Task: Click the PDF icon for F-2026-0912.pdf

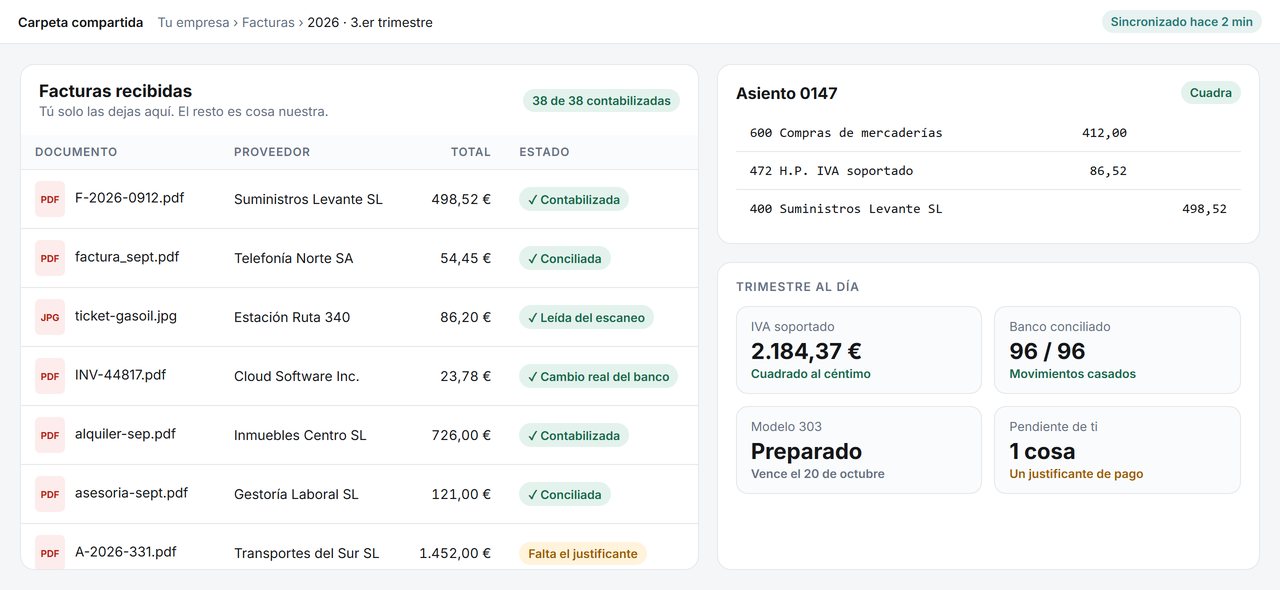Action: point(50,199)
